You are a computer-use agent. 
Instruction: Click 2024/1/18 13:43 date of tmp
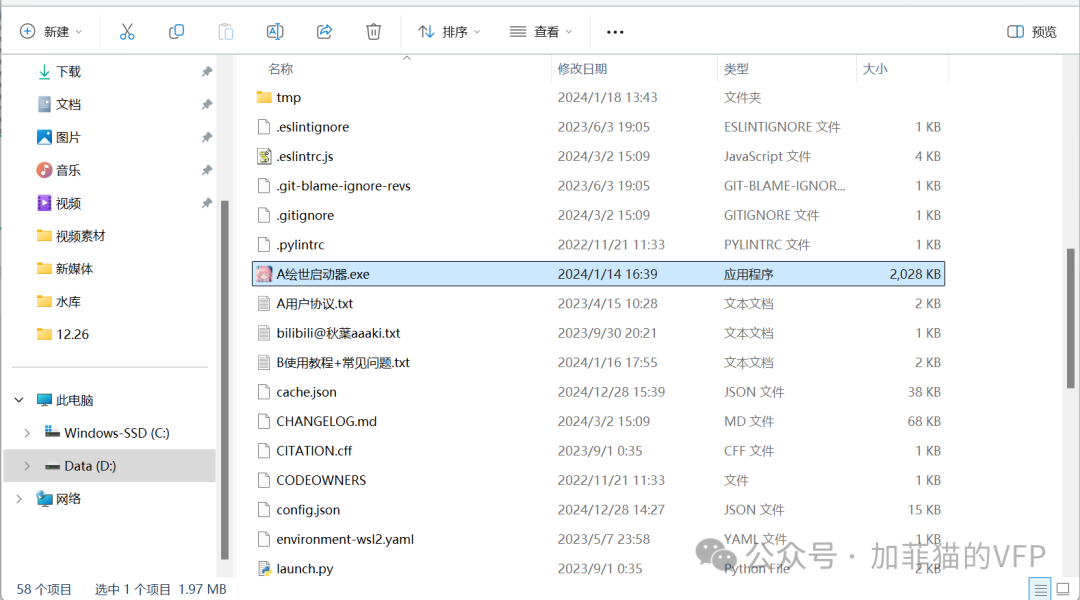pyautogui.click(x=608, y=97)
